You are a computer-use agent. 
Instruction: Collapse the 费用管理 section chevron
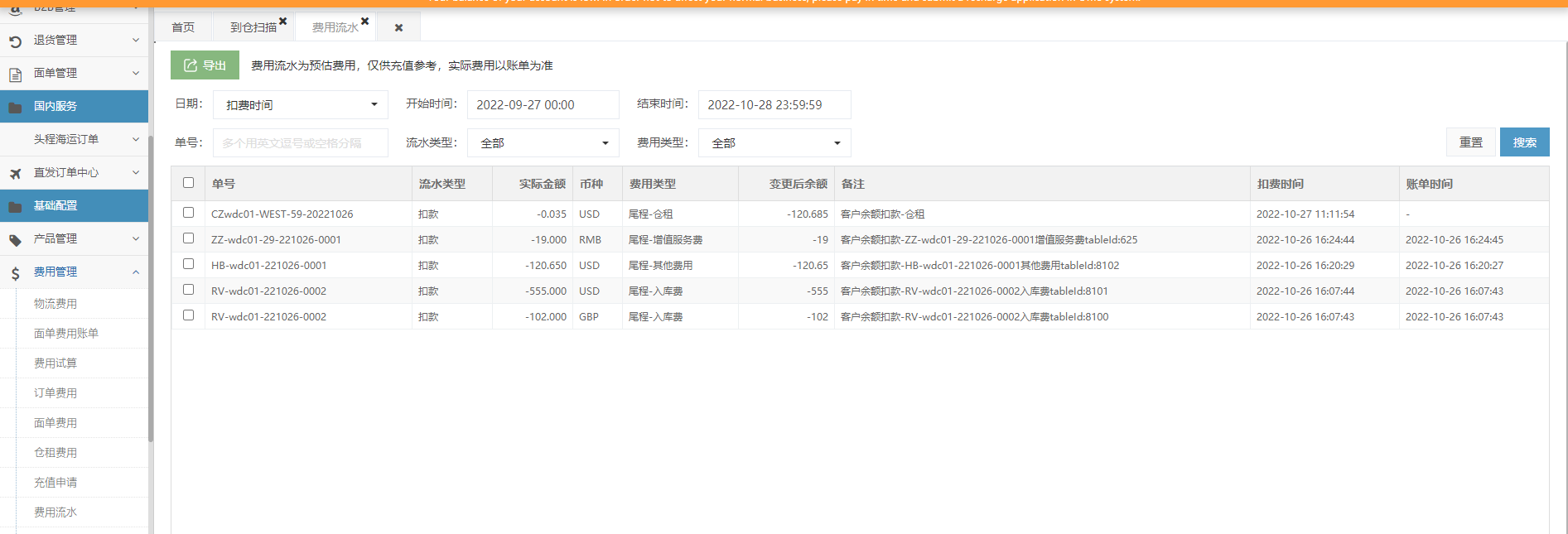pos(136,272)
